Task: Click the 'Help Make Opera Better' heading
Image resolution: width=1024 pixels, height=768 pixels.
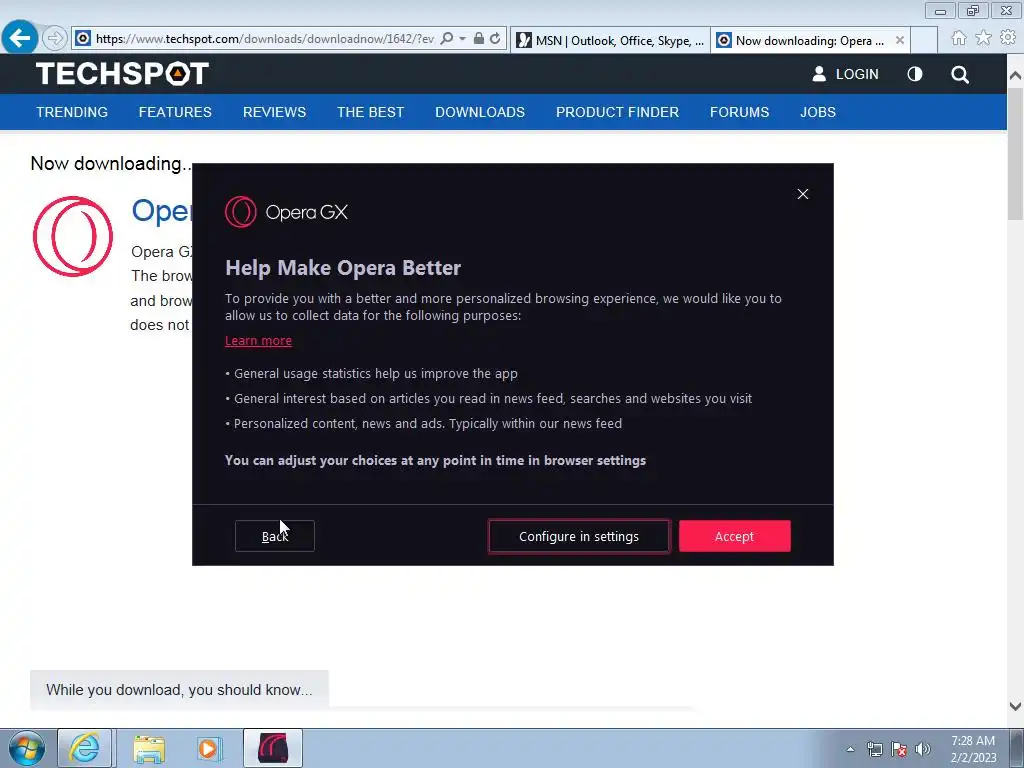Action: (x=343, y=268)
